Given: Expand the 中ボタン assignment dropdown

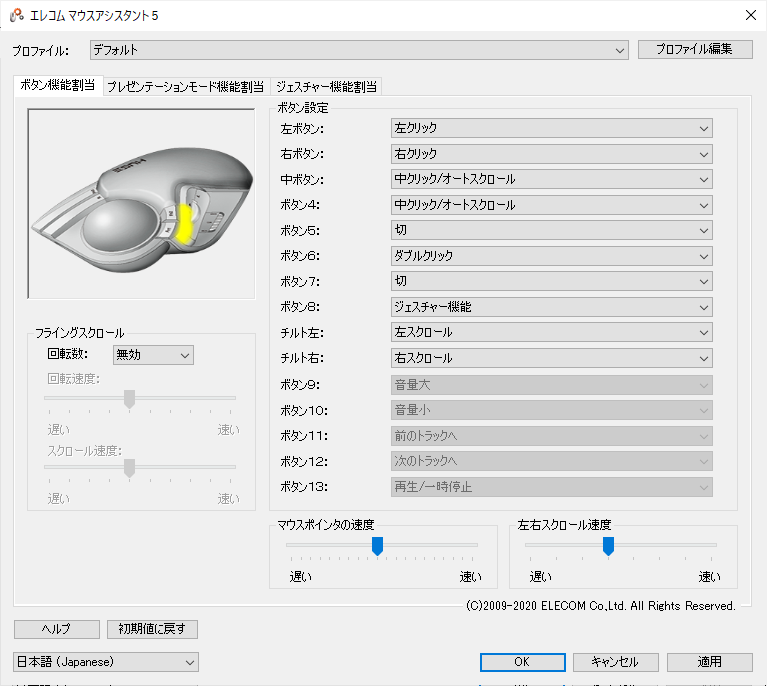Looking at the screenshot, I should click(x=551, y=180).
